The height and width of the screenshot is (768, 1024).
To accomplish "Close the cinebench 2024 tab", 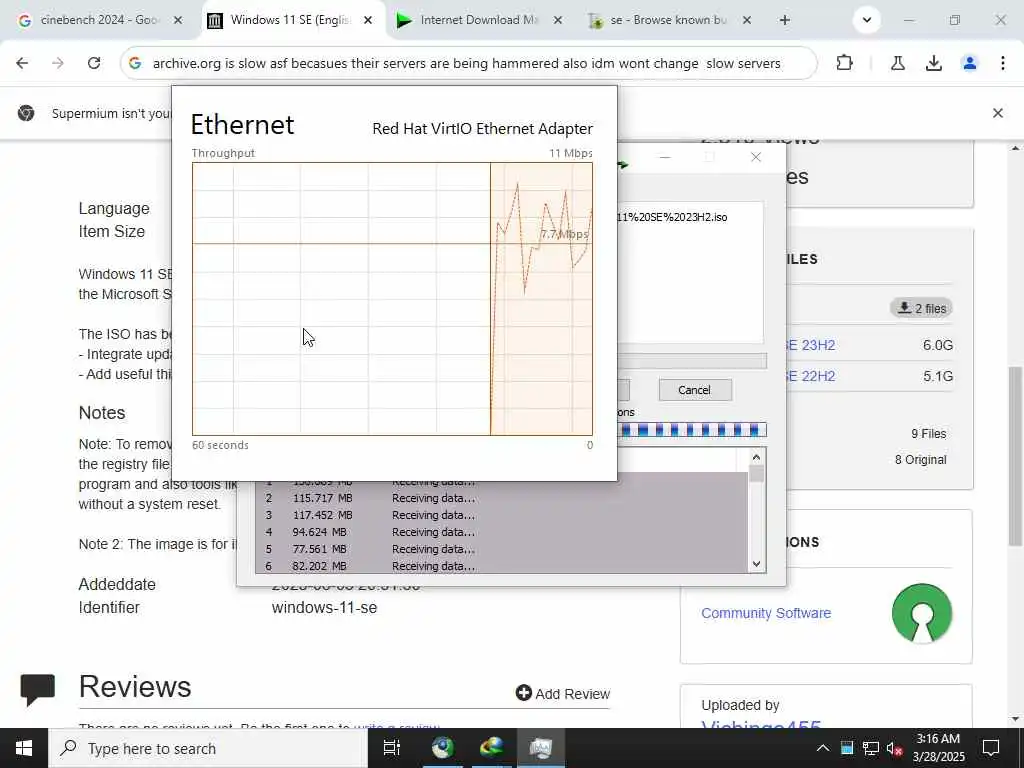I will click(178, 20).
